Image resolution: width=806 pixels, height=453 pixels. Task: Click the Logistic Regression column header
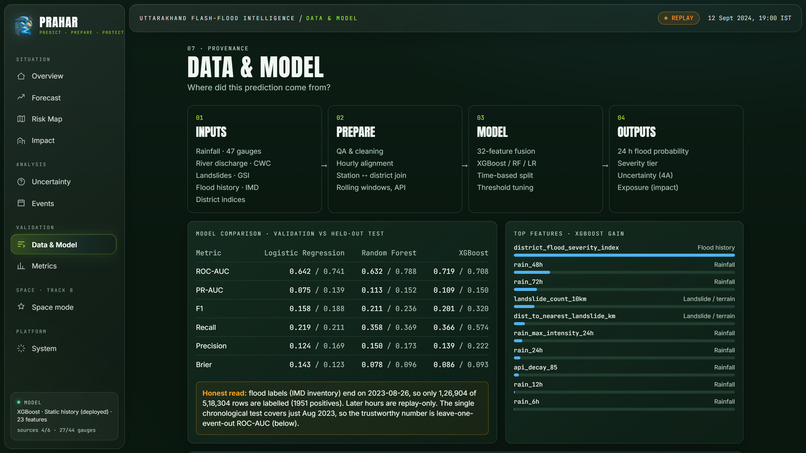tap(304, 253)
